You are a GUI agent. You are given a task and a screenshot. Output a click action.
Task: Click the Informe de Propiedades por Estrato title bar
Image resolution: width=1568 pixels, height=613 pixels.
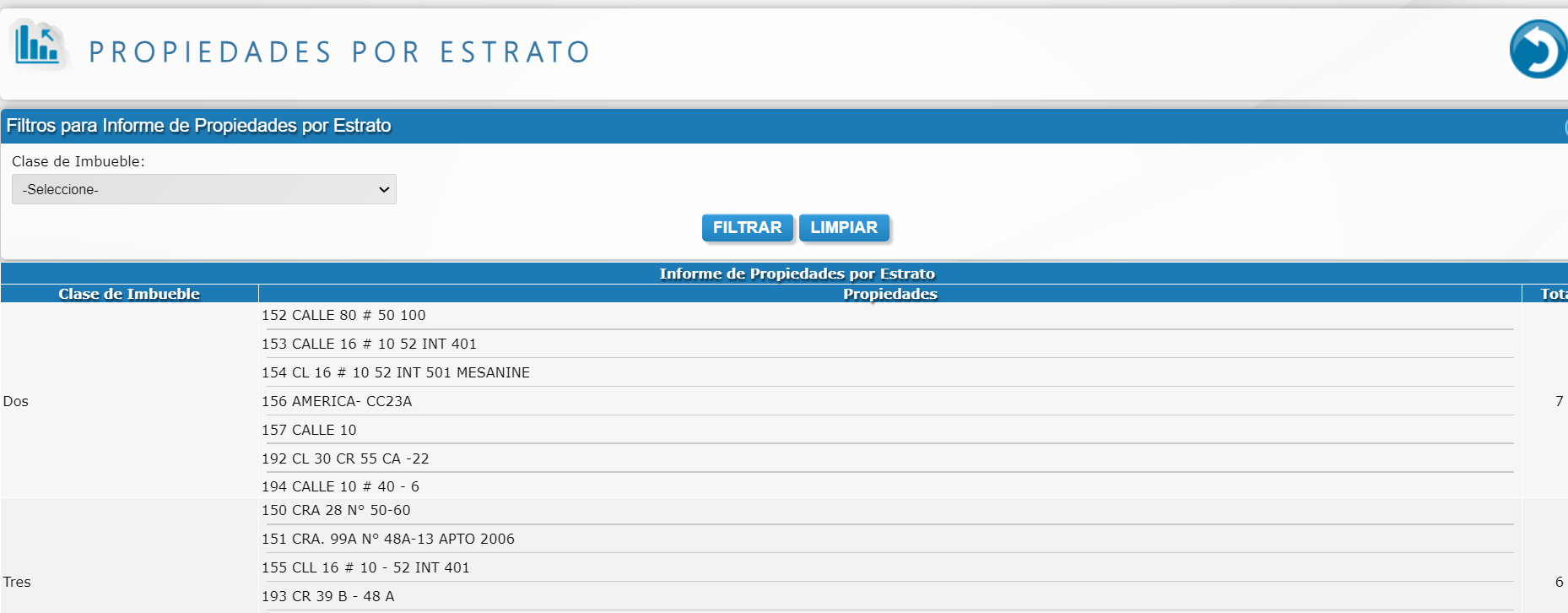[797, 274]
